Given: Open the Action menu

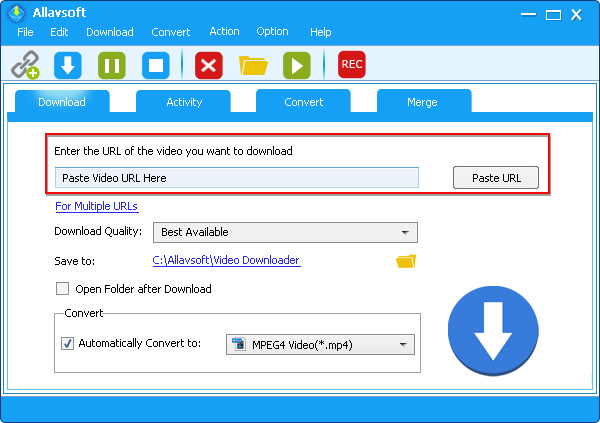Looking at the screenshot, I should pyautogui.click(x=224, y=31).
